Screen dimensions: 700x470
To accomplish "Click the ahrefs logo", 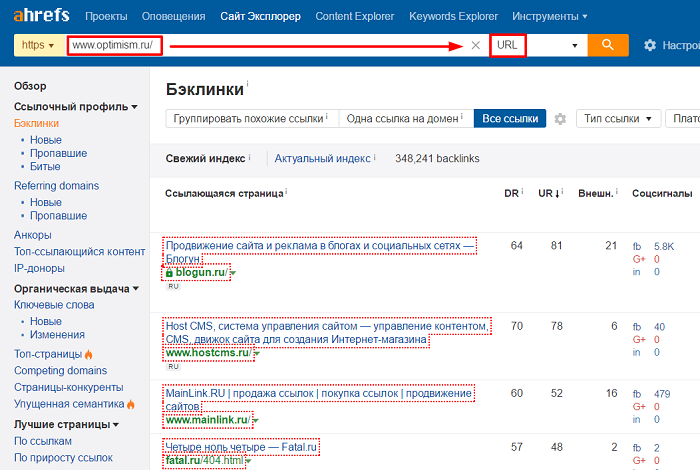I will click(42, 15).
